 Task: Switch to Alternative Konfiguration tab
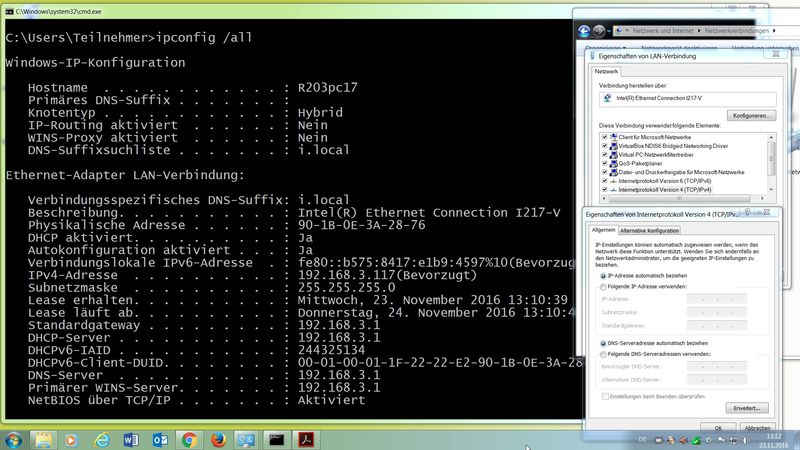[x=649, y=231]
